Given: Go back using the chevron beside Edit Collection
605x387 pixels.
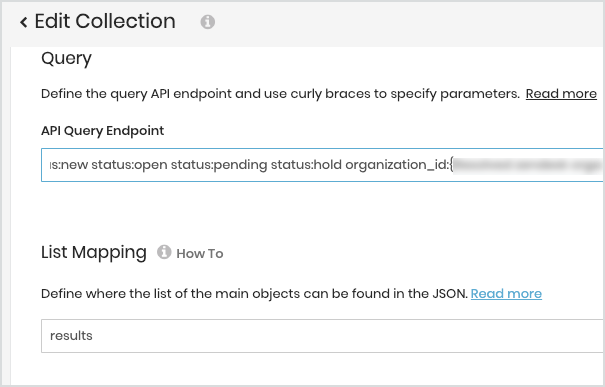Looking at the screenshot, I should click(x=24, y=22).
